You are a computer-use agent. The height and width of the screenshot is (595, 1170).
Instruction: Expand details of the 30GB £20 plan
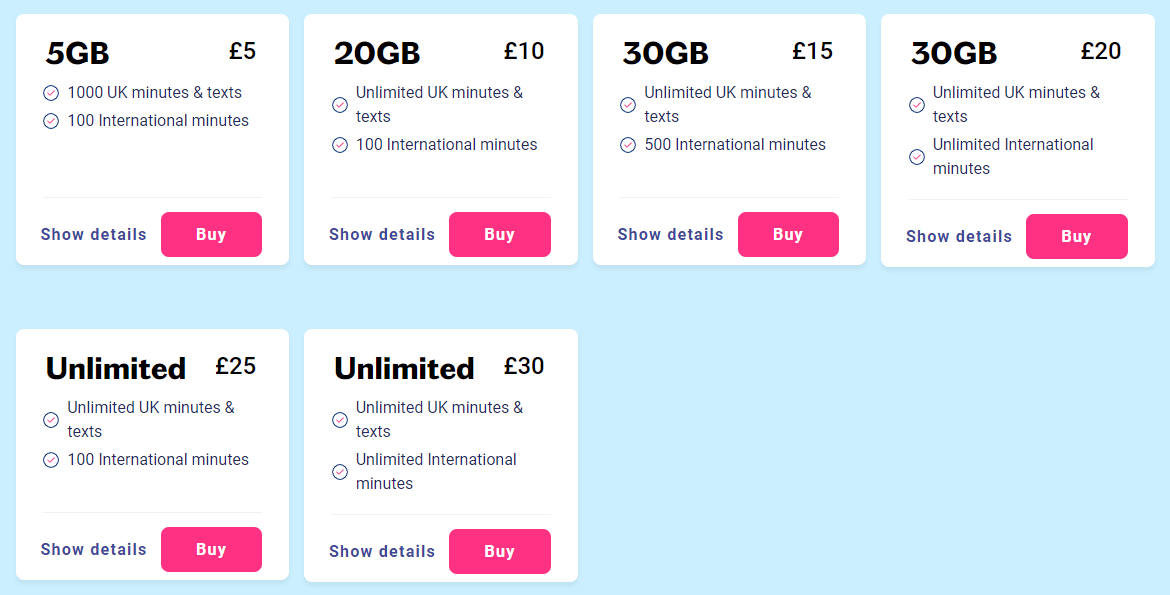[x=959, y=237]
